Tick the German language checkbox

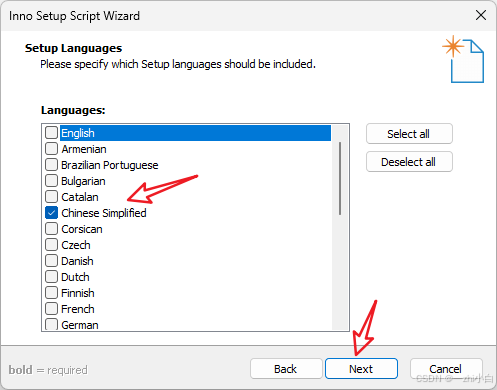(51, 324)
